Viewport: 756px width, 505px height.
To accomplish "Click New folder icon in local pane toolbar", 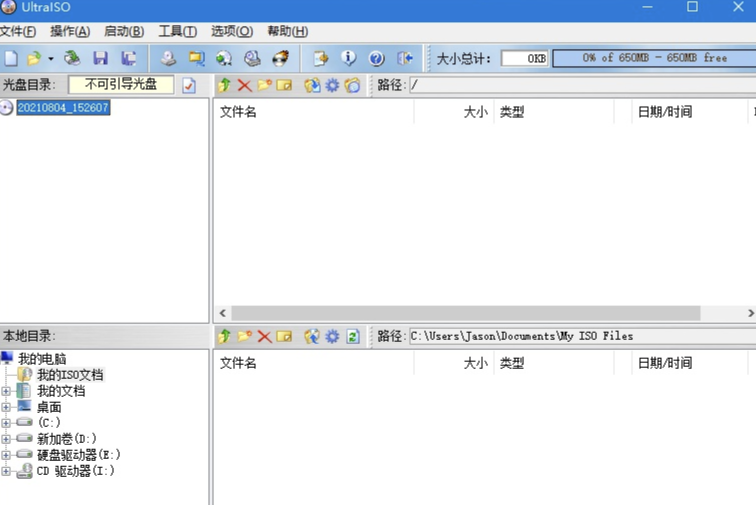I will coord(244,336).
